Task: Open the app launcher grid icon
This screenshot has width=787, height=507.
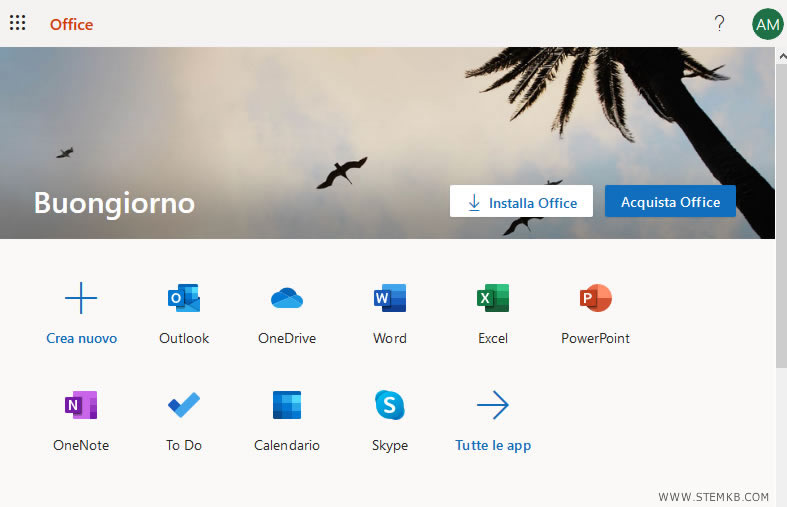Action: [x=18, y=24]
